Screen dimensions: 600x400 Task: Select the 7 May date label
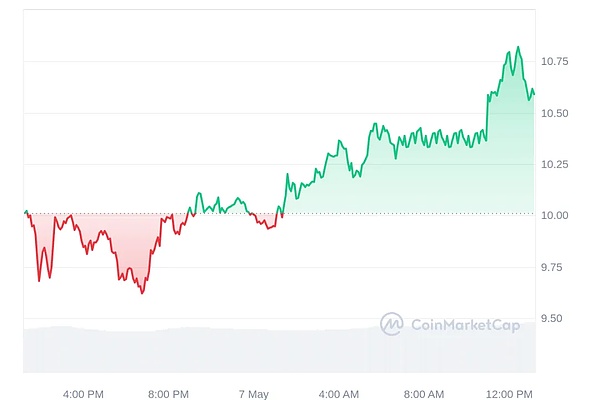coord(254,393)
